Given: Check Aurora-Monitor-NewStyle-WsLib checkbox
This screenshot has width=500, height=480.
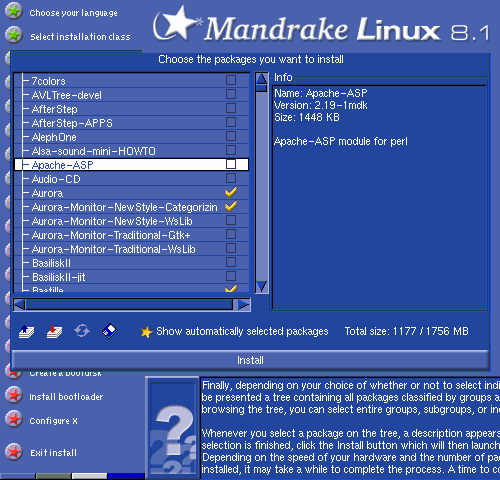Looking at the screenshot, I should [x=231, y=220].
